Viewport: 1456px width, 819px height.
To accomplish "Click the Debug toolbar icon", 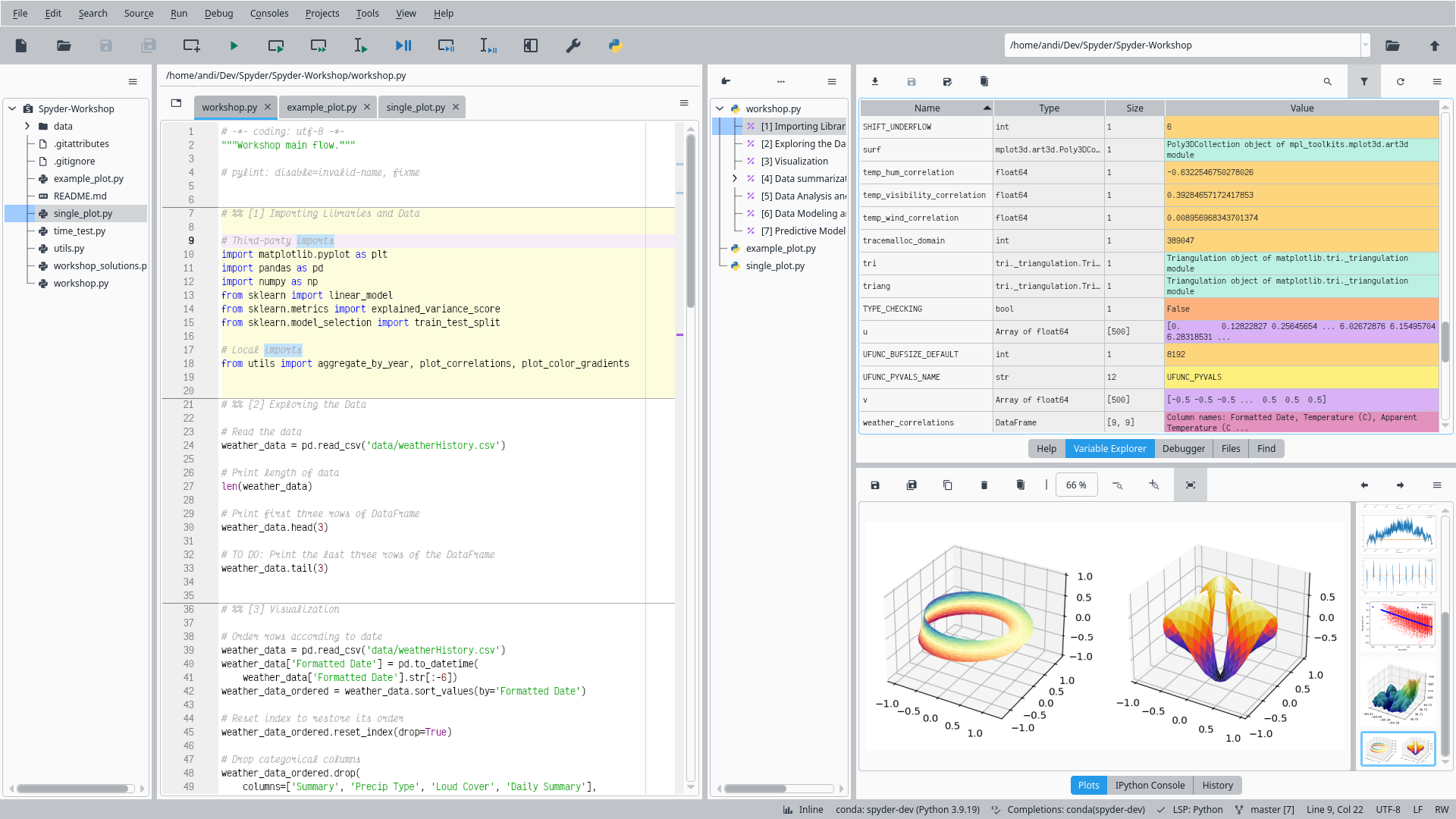I will [x=404, y=45].
